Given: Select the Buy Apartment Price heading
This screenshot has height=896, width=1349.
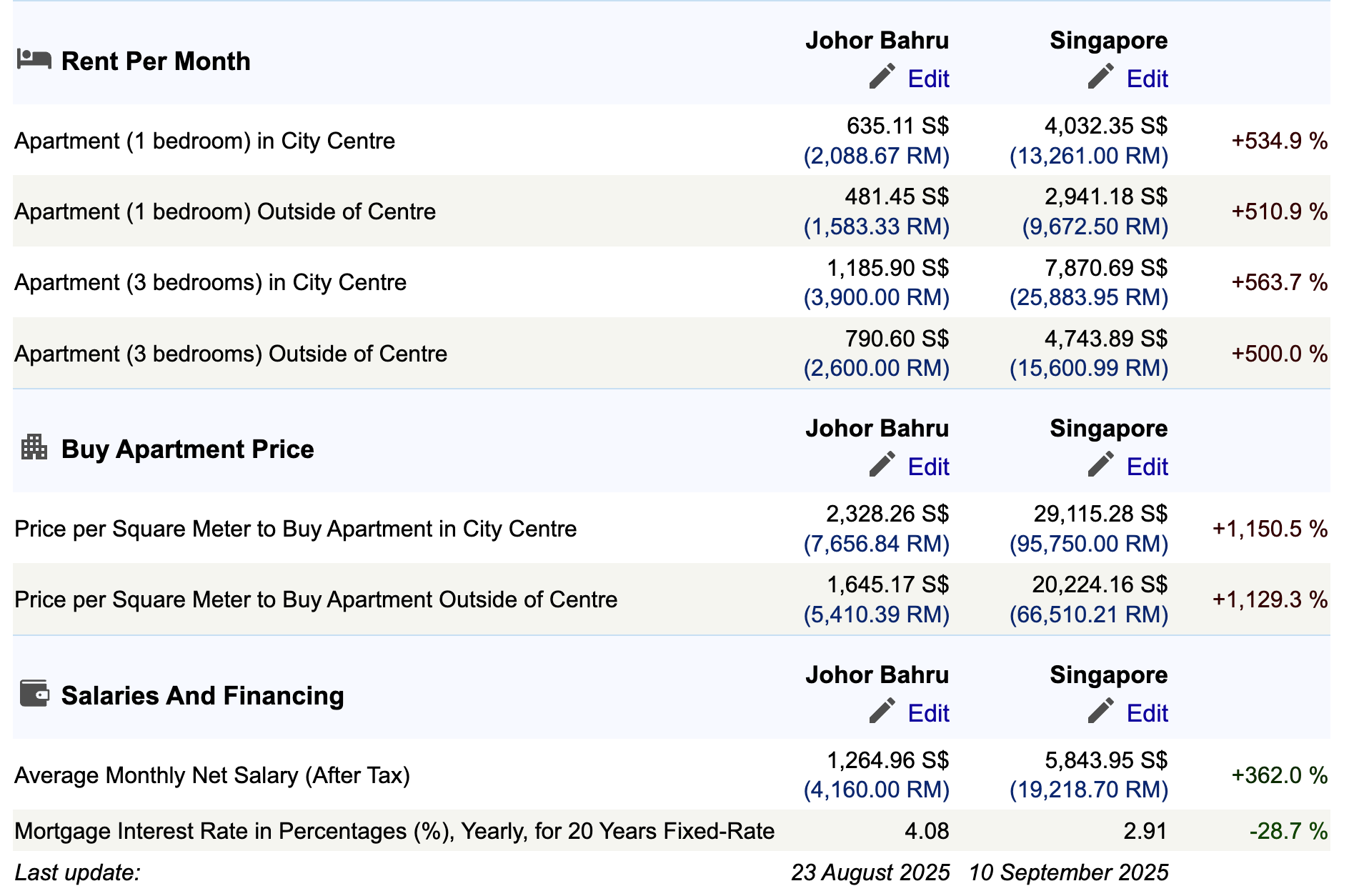Looking at the screenshot, I should (x=187, y=449).
